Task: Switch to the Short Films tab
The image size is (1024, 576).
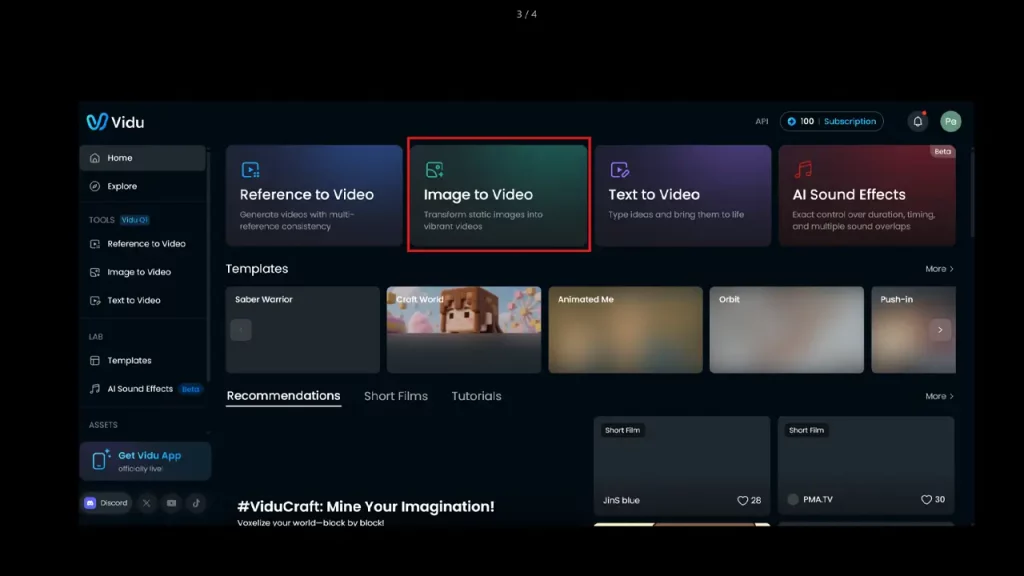Action: (396, 396)
